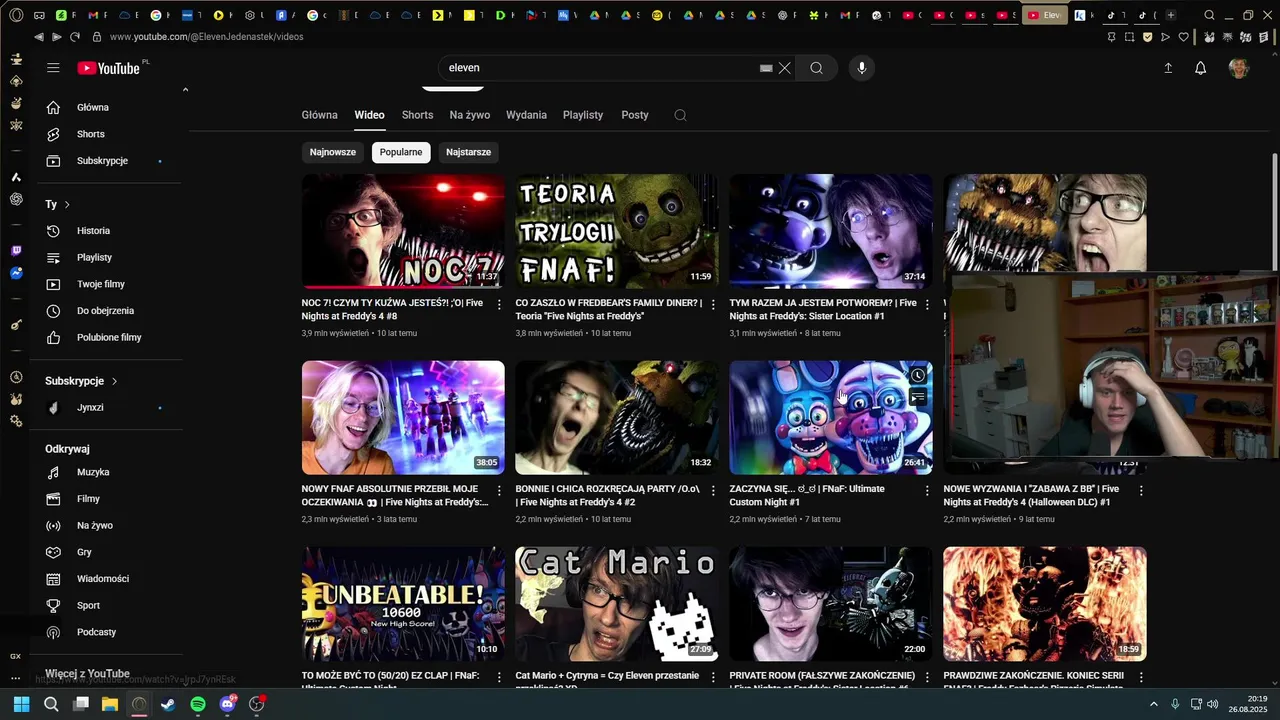Screen dimensions: 1280x720
Task: Select the Najstarsze sort chip
Action: 468,152
